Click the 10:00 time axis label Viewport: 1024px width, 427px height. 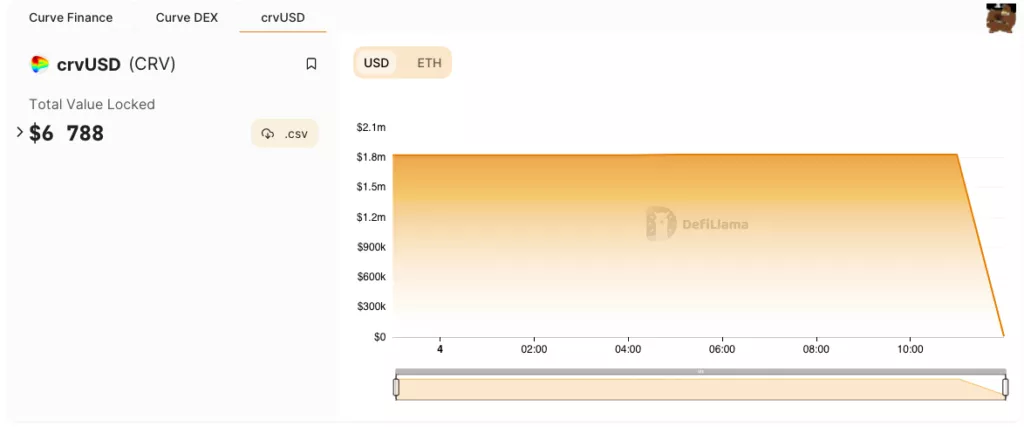910,350
